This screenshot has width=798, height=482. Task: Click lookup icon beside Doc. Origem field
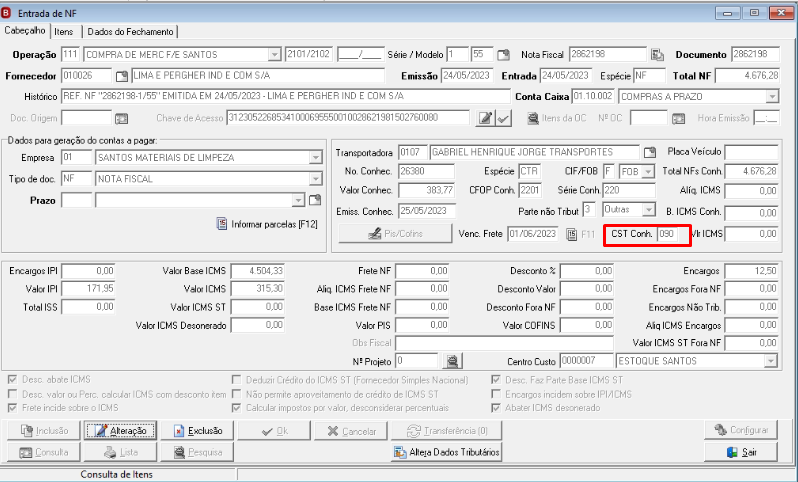click(122, 119)
